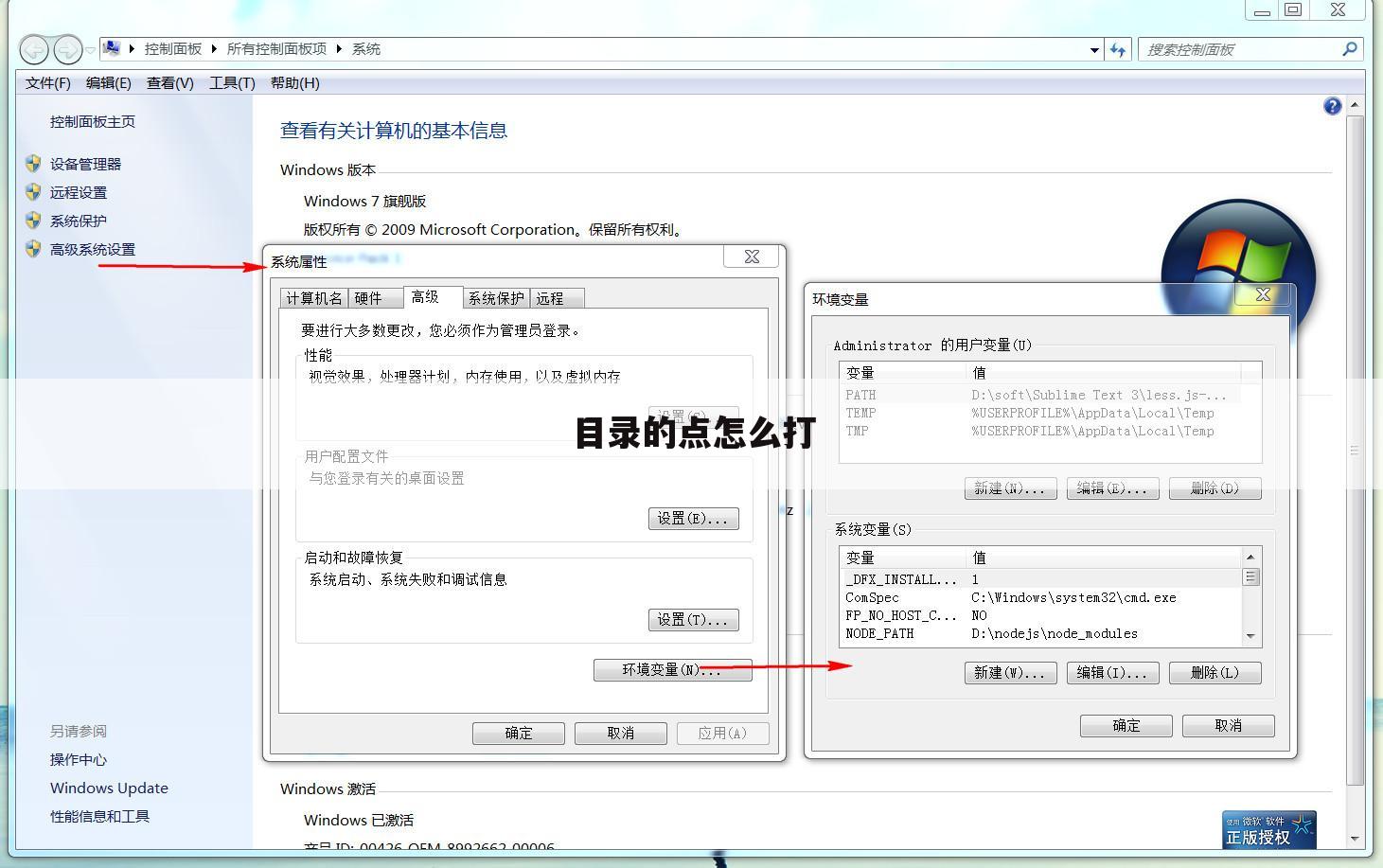The height and width of the screenshot is (868, 1383).
Task: Click 新建(N) user variable button
Action: [1011, 488]
